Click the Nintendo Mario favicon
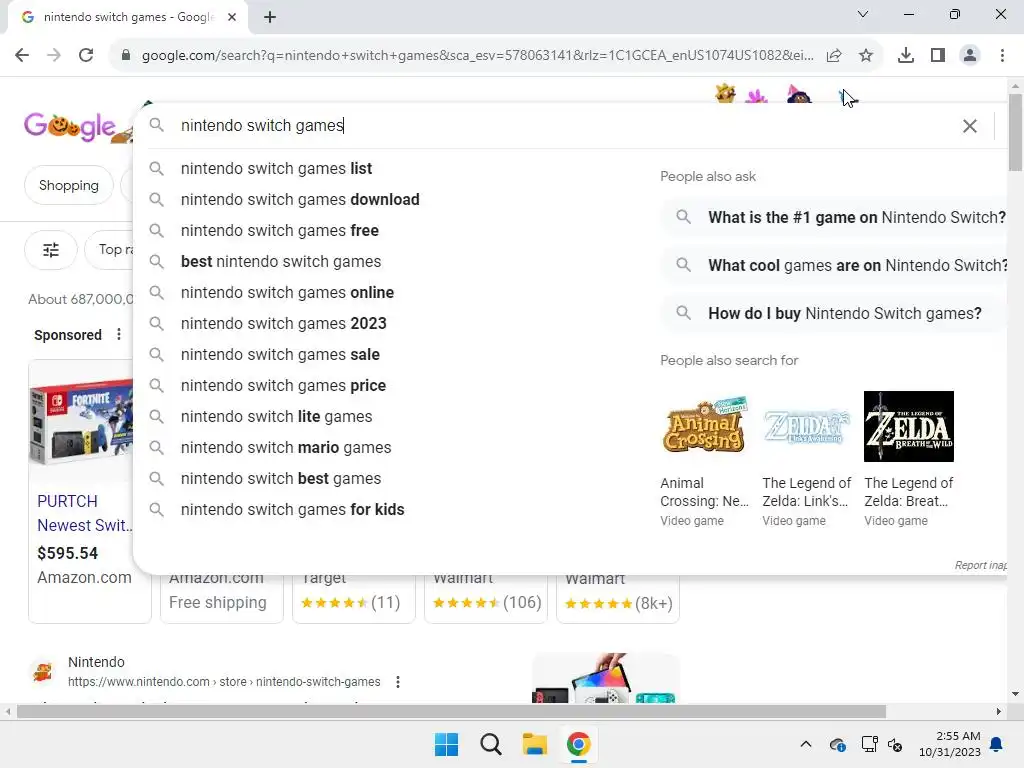This screenshot has height=768, width=1024. [43, 672]
